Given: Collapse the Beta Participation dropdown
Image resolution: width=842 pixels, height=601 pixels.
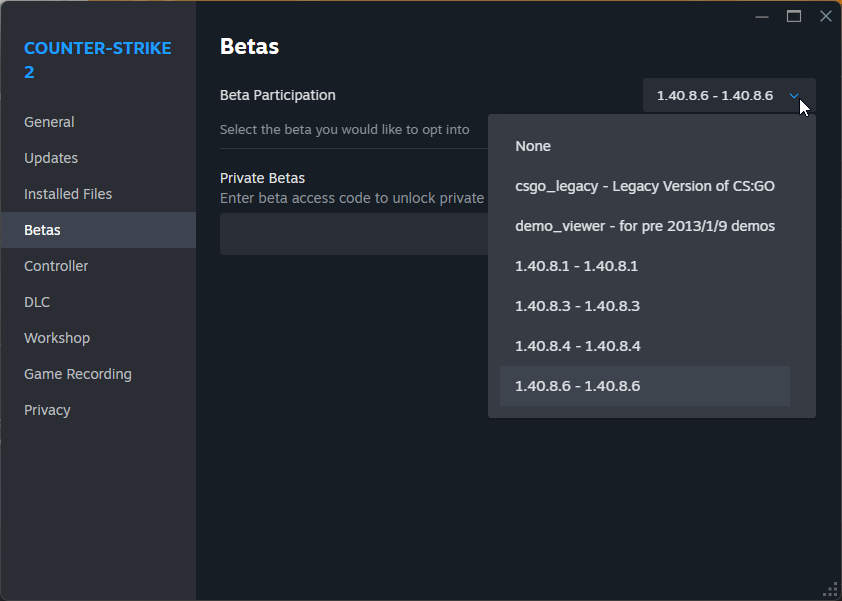Looking at the screenshot, I should click(729, 96).
